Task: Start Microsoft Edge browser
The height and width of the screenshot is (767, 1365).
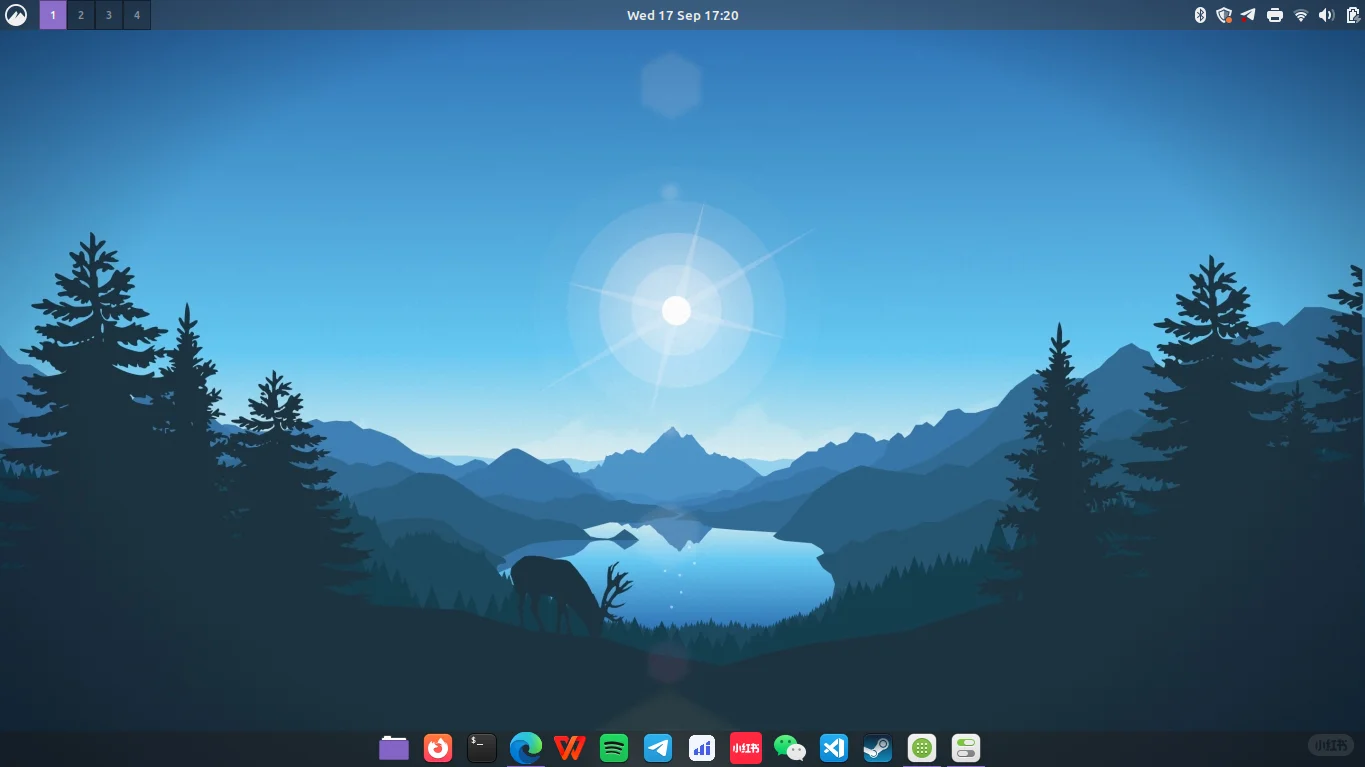Action: [525, 747]
